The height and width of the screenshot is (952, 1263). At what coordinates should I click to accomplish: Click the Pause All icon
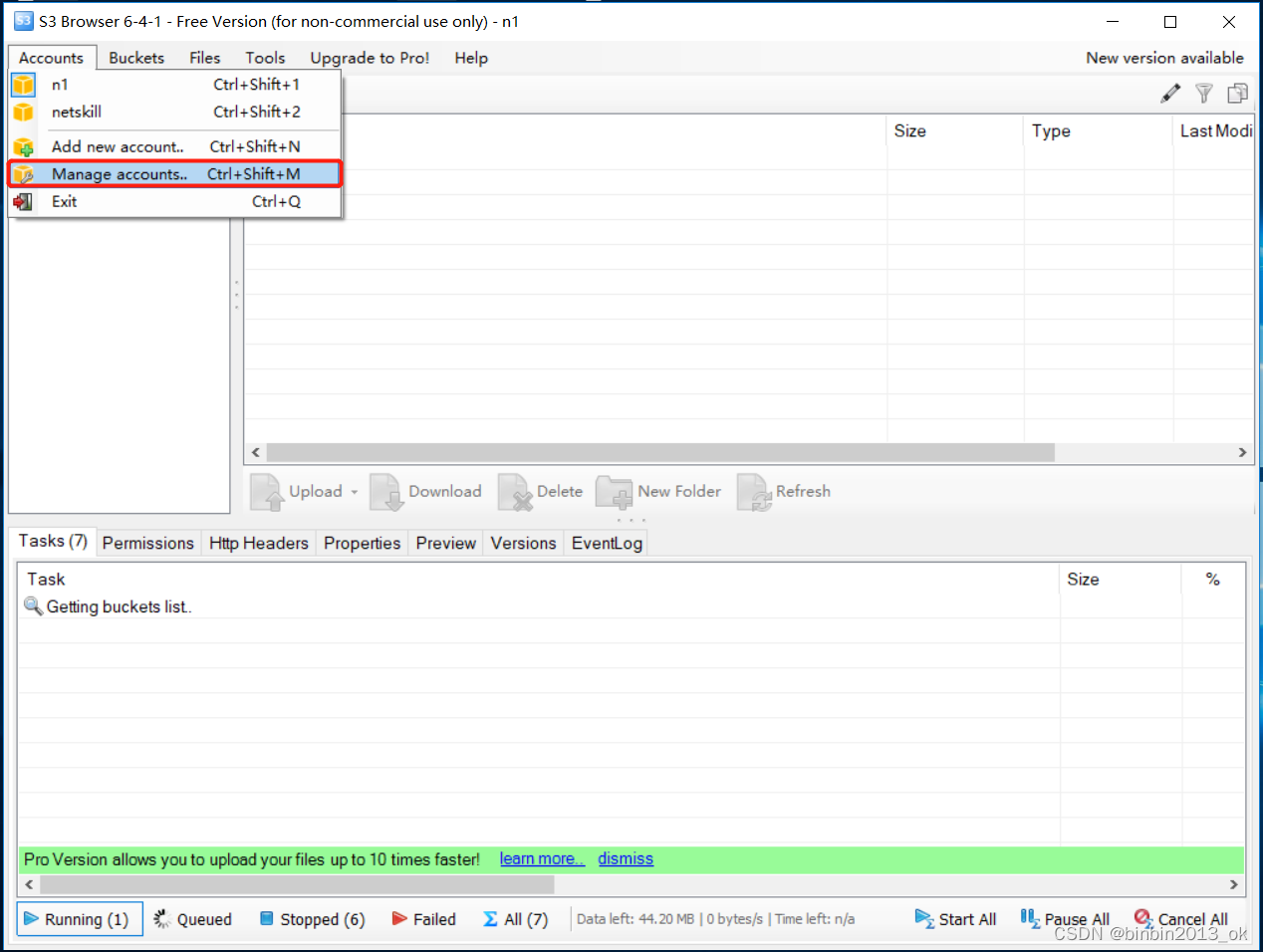pos(1030,918)
